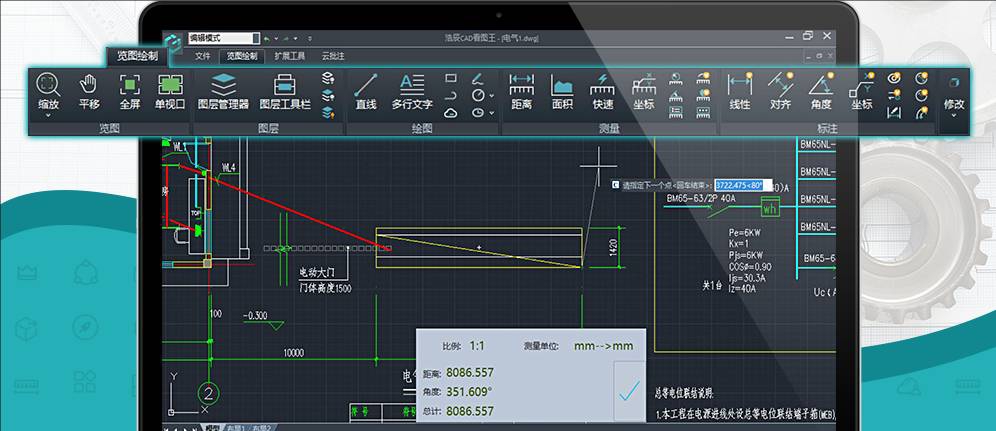Image resolution: width=996 pixels, height=431 pixels.
Task: Click the Pe=6KW parameter text
Action: click(x=744, y=233)
